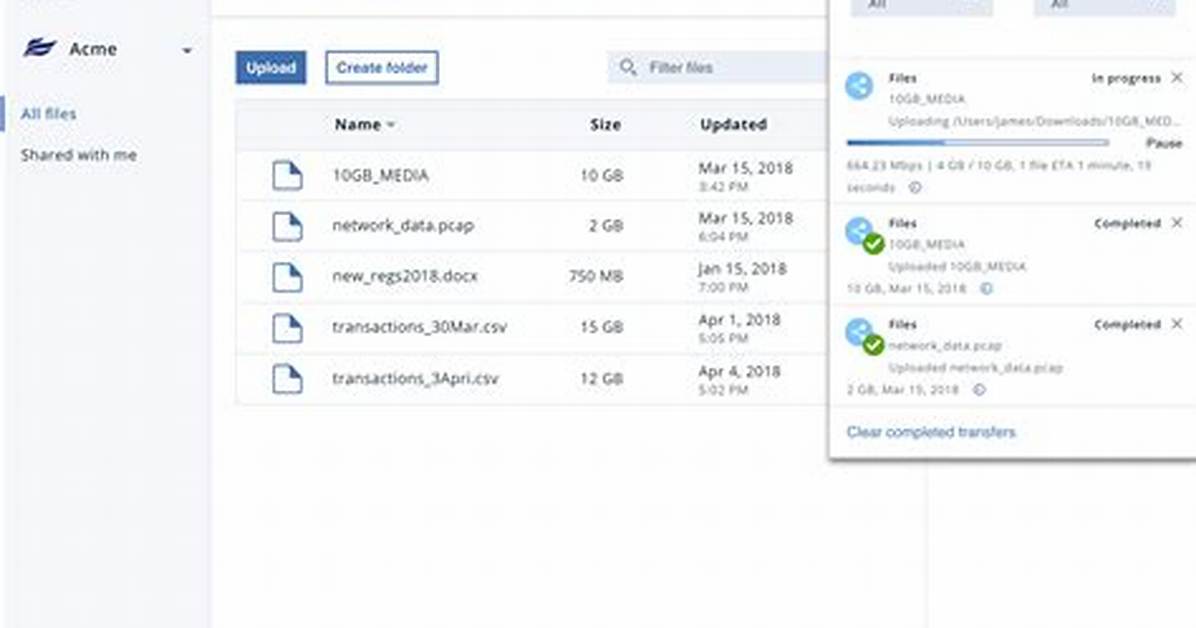This screenshot has width=1196, height=628.
Task: Click the 15 GB size value
Action: pos(602,327)
